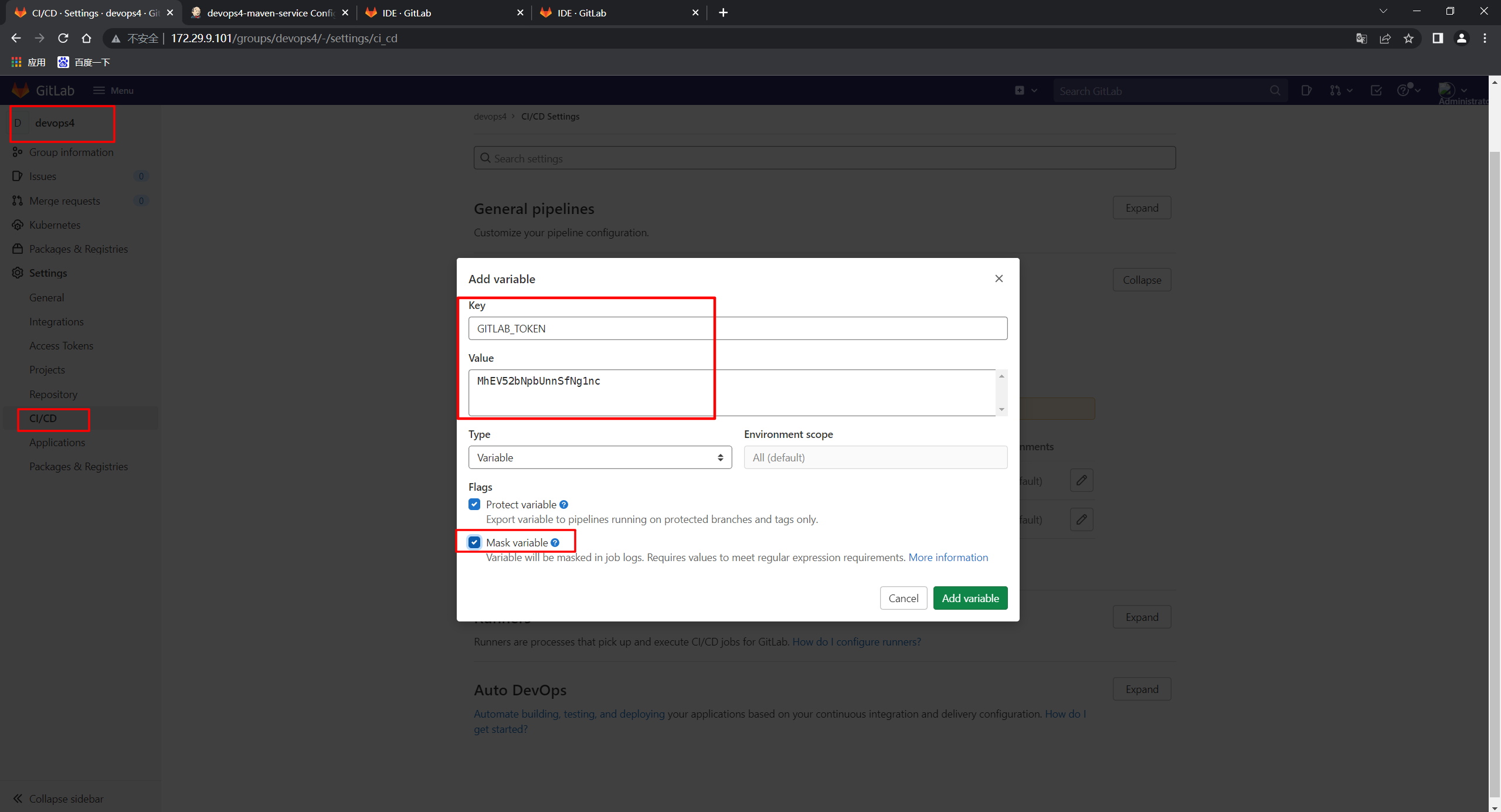Open Integrations settings in sidebar
This screenshot has width=1501, height=812.
click(56, 321)
